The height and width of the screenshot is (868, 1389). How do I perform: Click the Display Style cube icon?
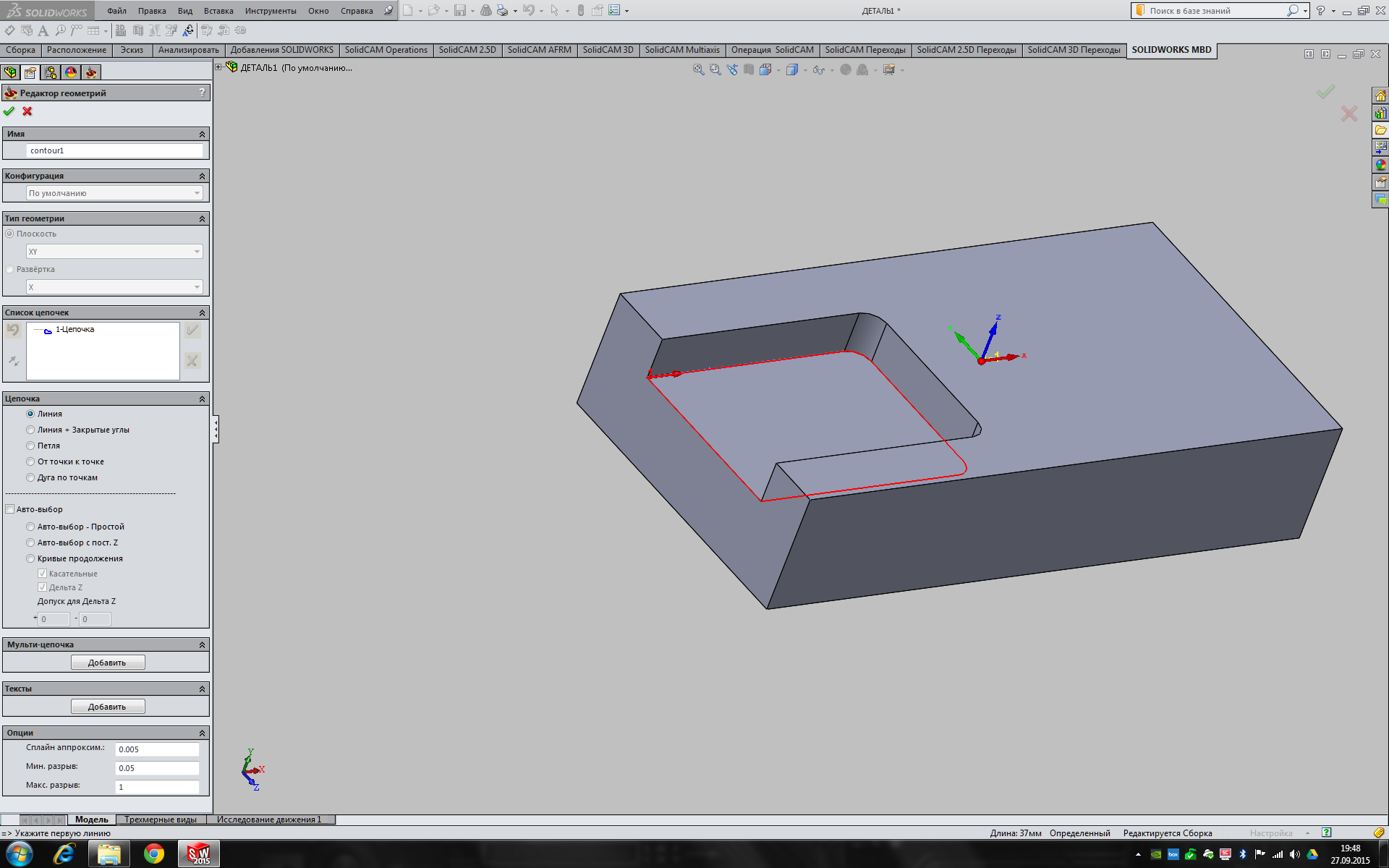[x=791, y=69]
